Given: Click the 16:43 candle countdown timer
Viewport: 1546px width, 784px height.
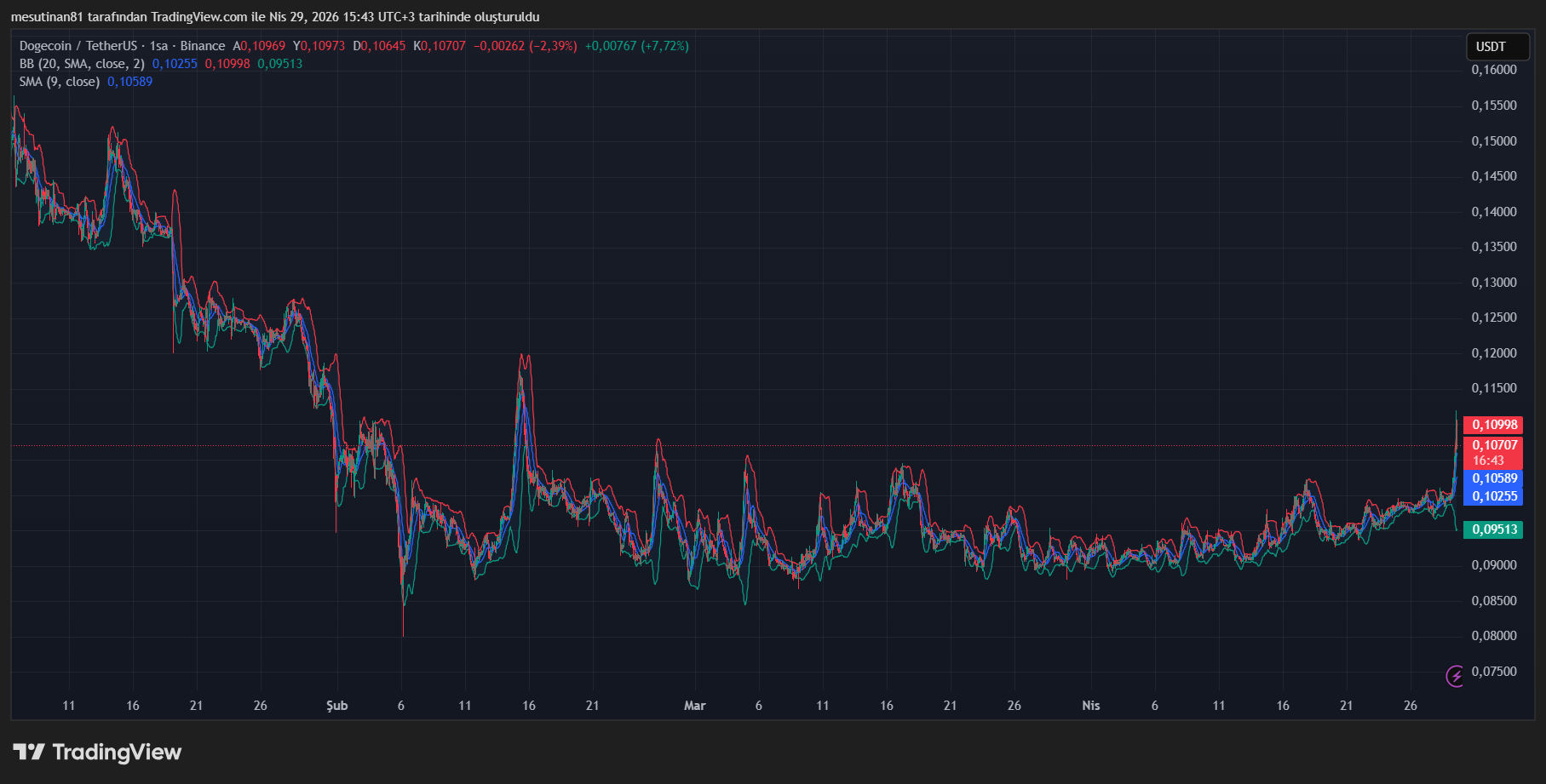Looking at the screenshot, I should point(1488,461).
